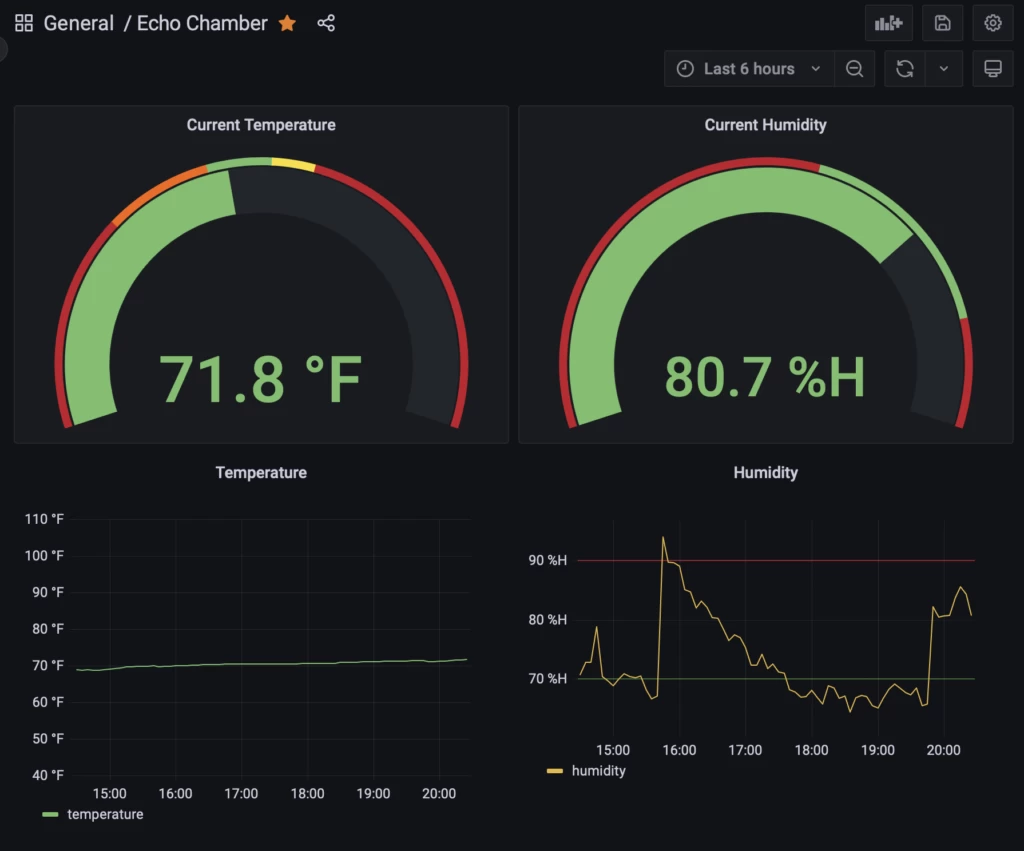1024x851 pixels.
Task: Open the Current Temperature panel menu
Action: (260, 124)
